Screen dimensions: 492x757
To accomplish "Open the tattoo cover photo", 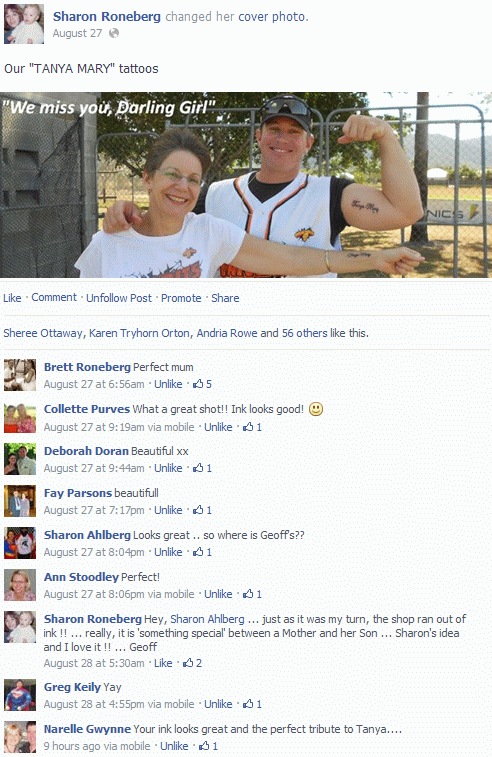I will pyautogui.click(x=246, y=185).
